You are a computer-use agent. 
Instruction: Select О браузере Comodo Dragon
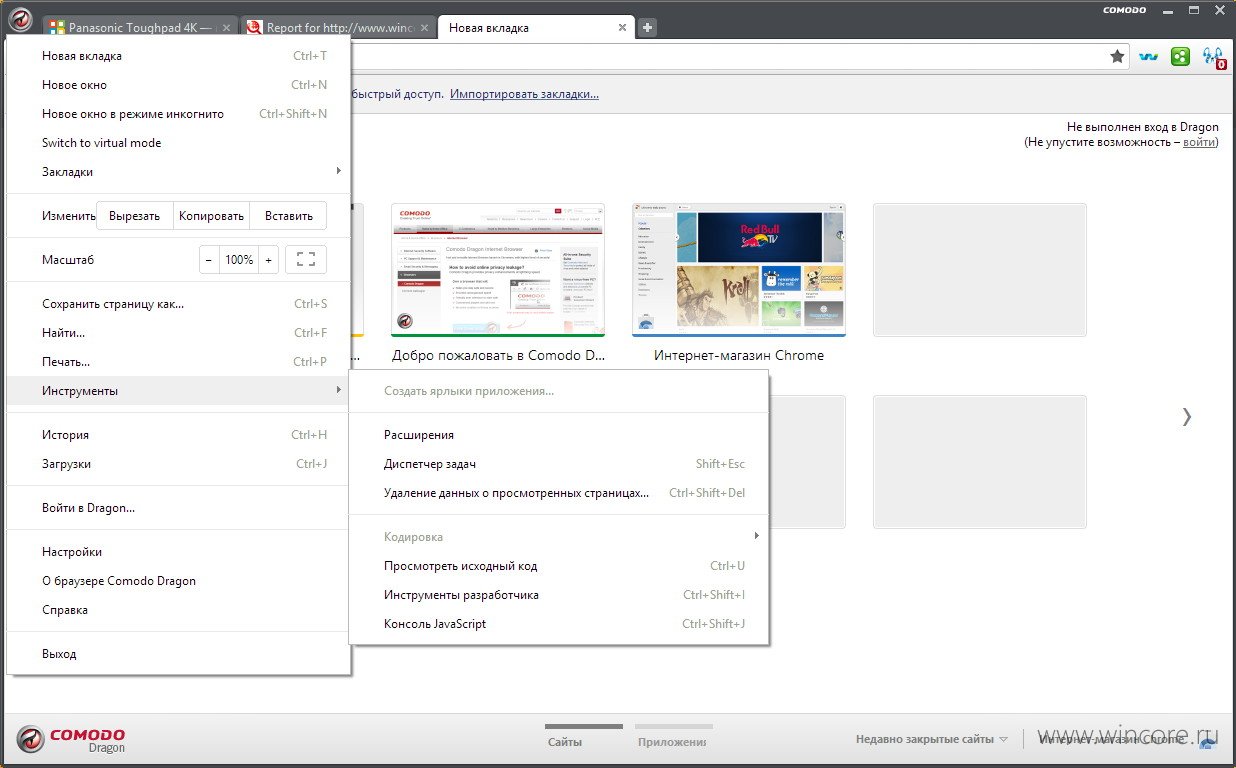tap(178, 581)
